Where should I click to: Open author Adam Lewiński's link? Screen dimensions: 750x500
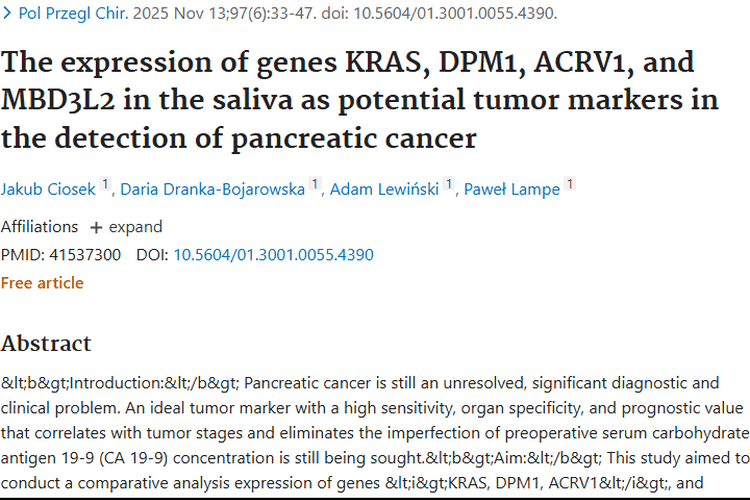(386, 189)
